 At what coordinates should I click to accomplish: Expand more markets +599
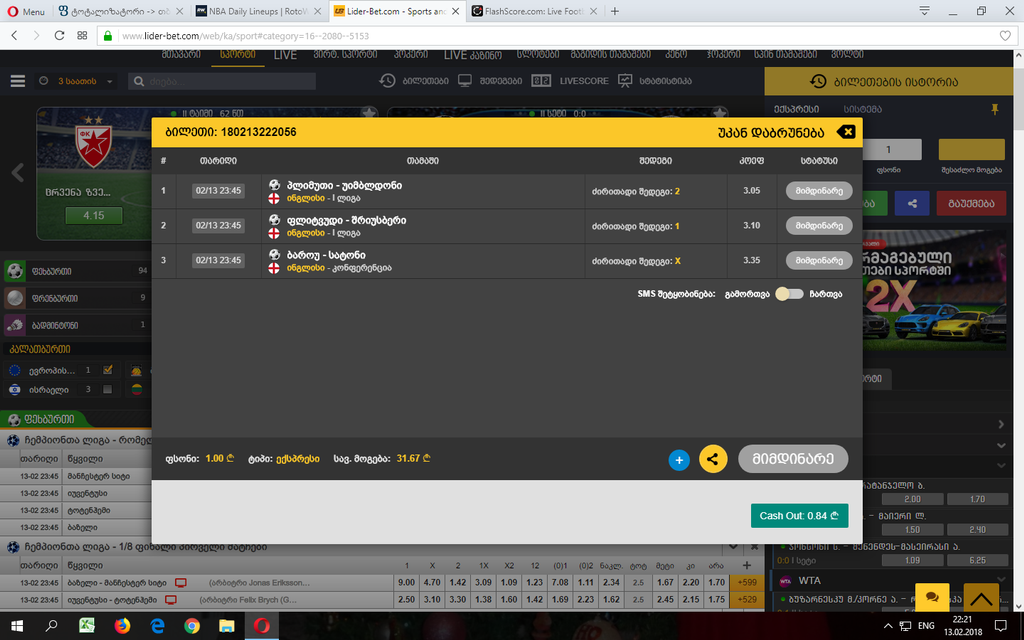tap(746, 583)
